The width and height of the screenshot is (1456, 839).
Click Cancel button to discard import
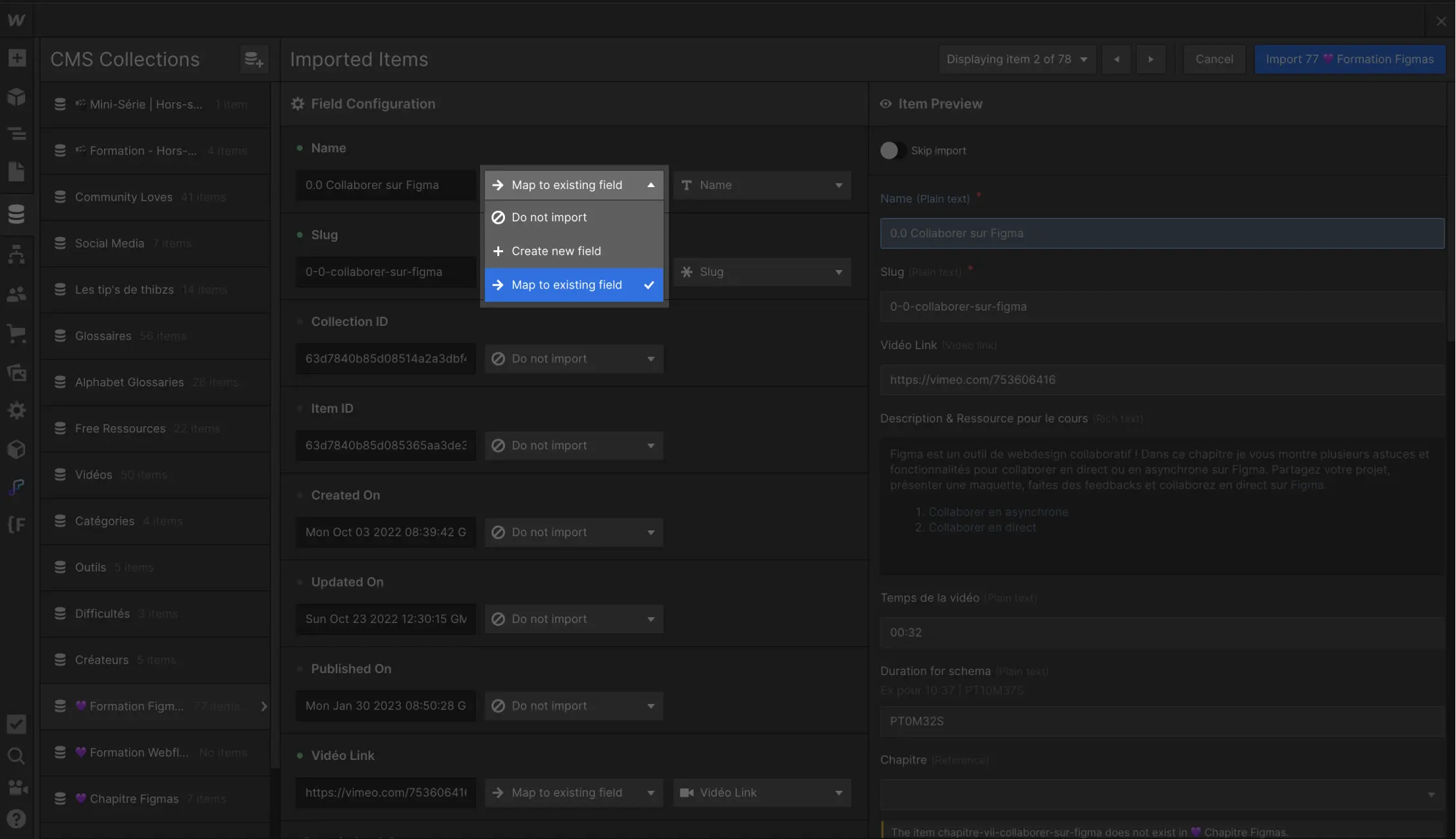[x=1215, y=59]
